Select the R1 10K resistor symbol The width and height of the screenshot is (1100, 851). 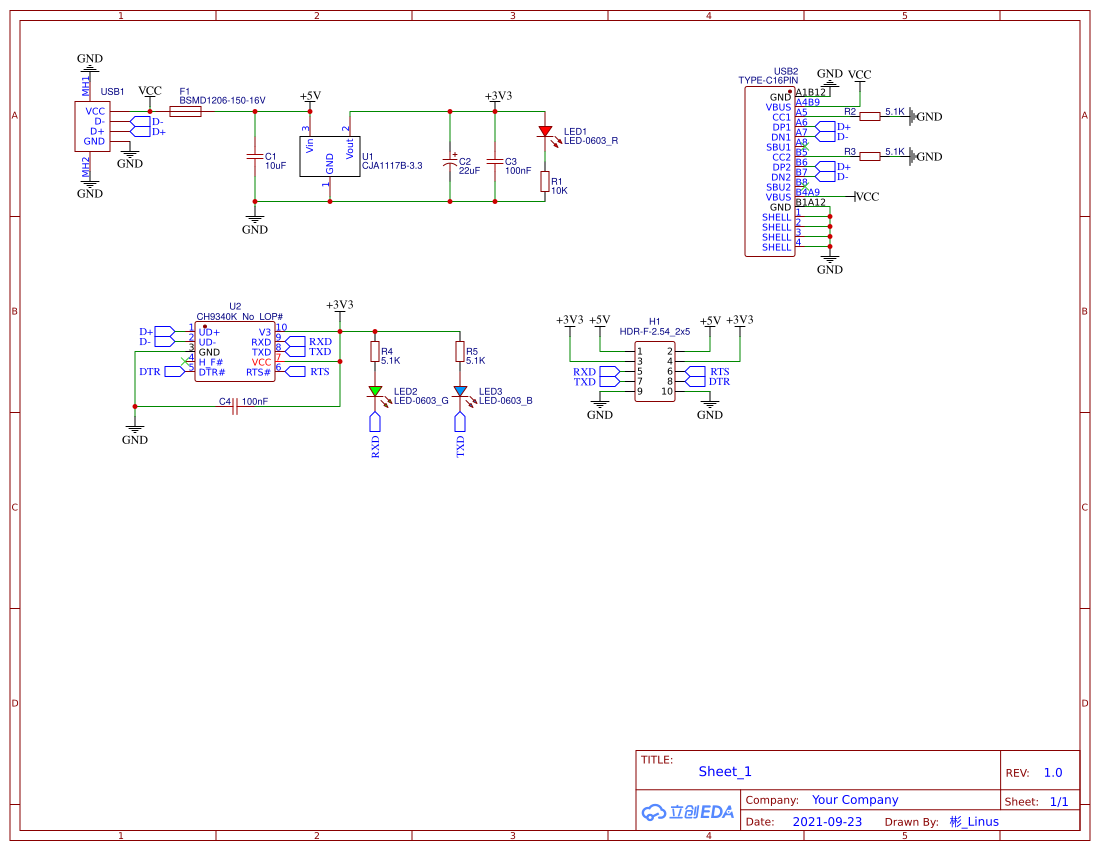click(545, 181)
